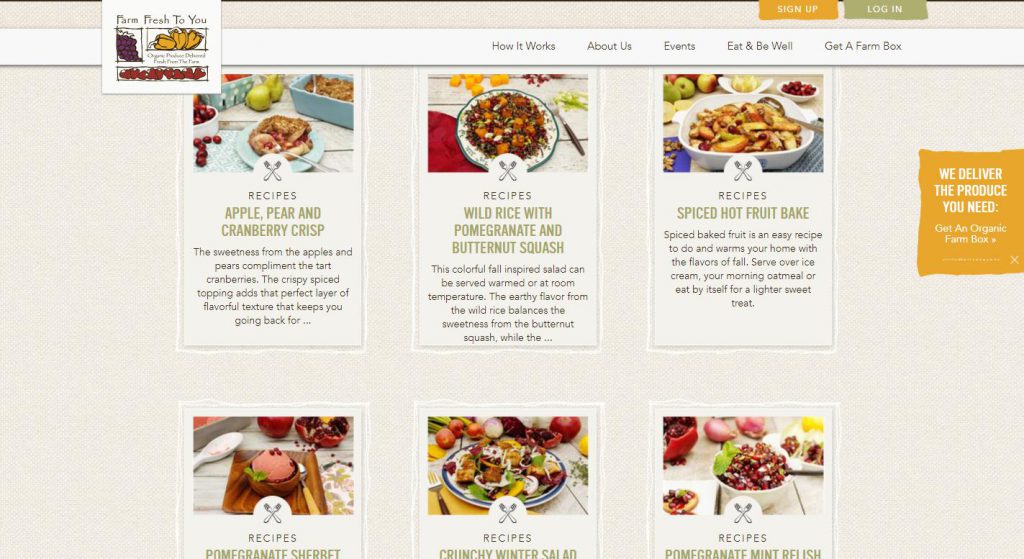The width and height of the screenshot is (1024, 559).
Task: Click utensils icon on Wild Rice recipe card
Action: [507, 170]
